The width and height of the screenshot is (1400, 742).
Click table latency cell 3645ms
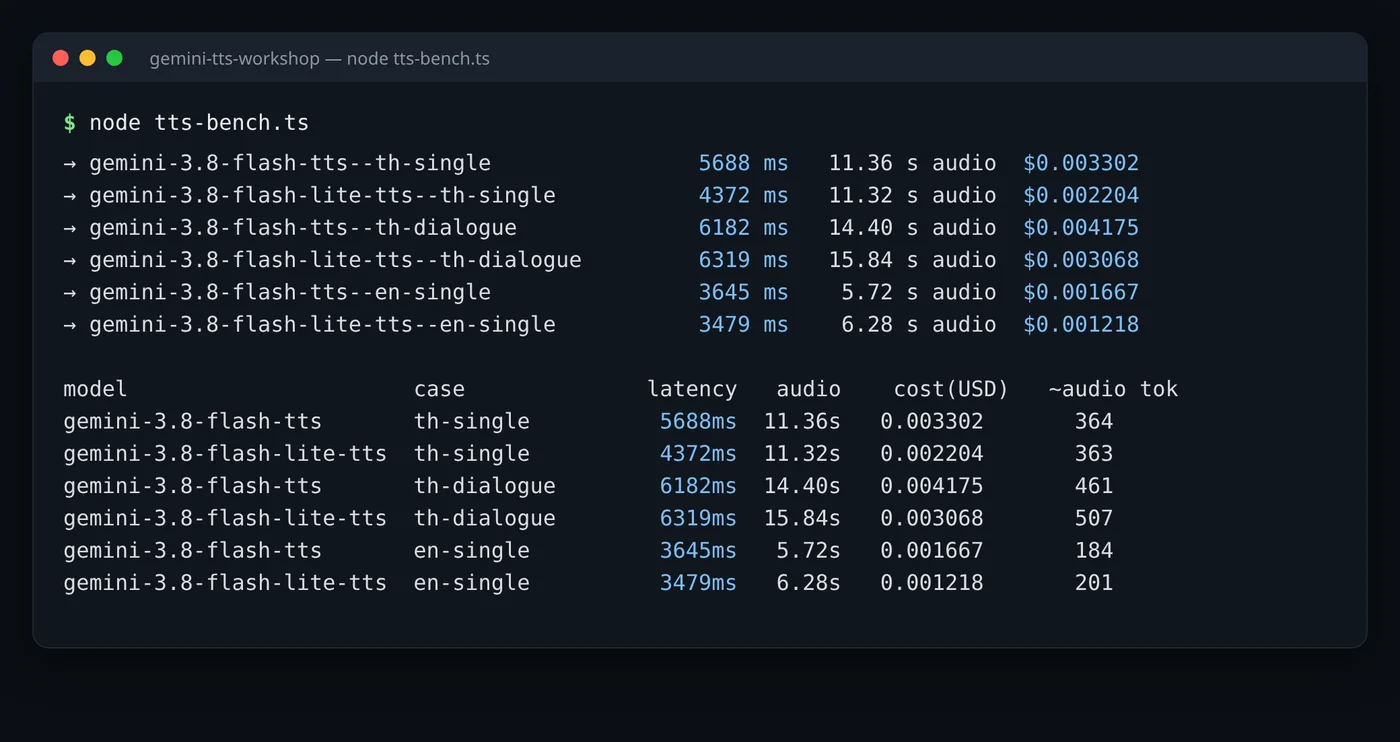698,550
